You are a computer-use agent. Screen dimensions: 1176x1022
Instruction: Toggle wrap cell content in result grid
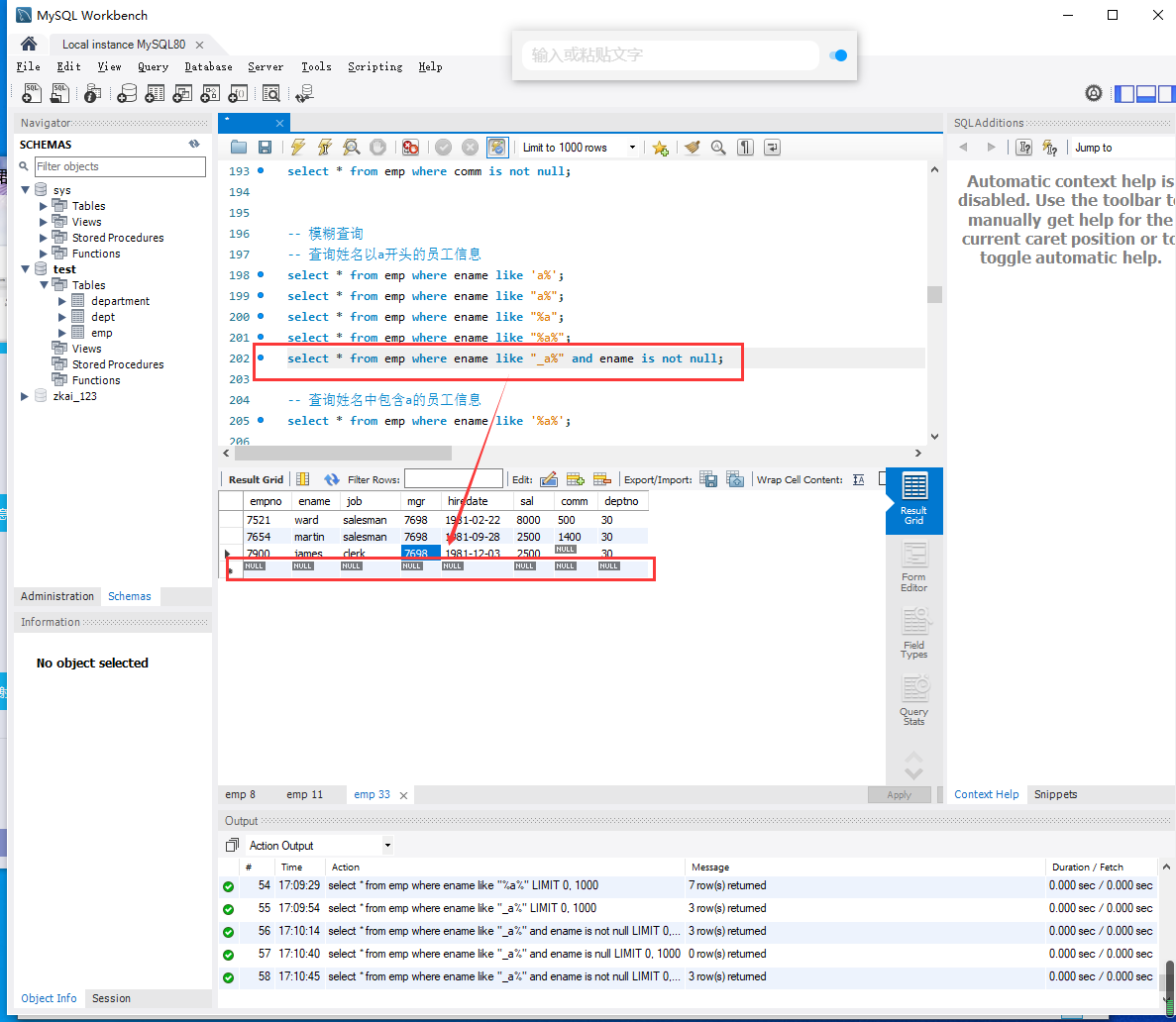click(x=859, y=480)
